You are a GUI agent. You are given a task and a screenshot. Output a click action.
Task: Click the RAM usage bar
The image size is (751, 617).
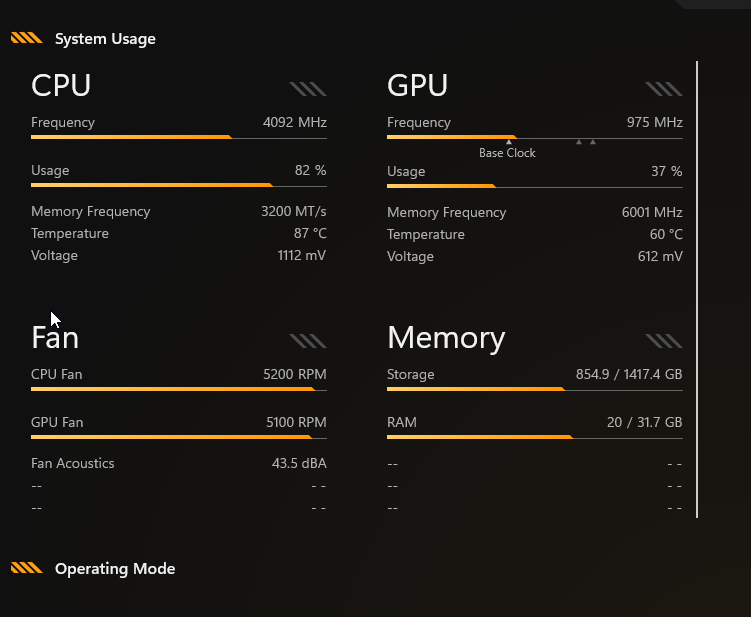click(535, 437)
